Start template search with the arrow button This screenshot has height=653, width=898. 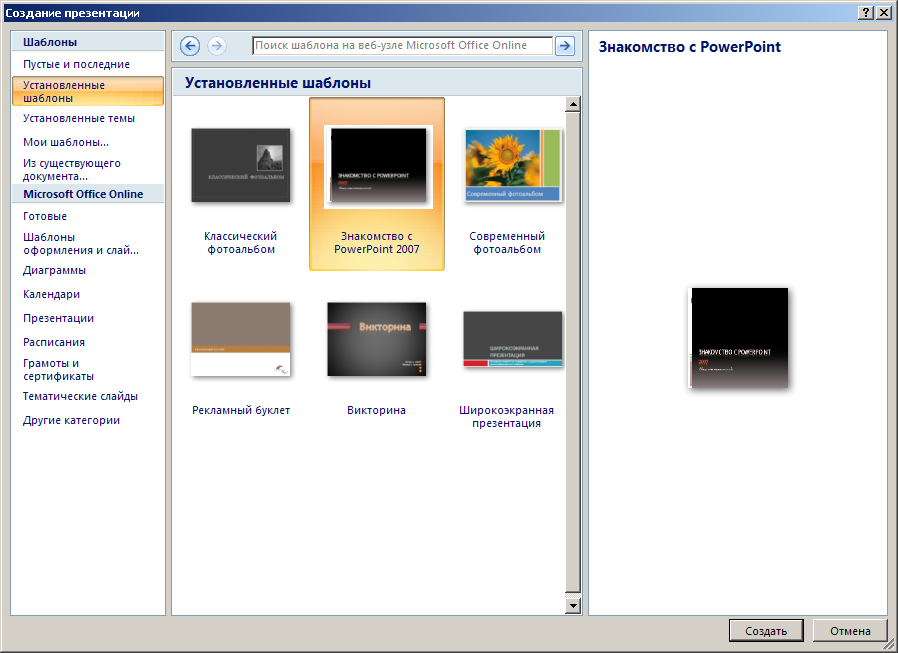[565, 46]
